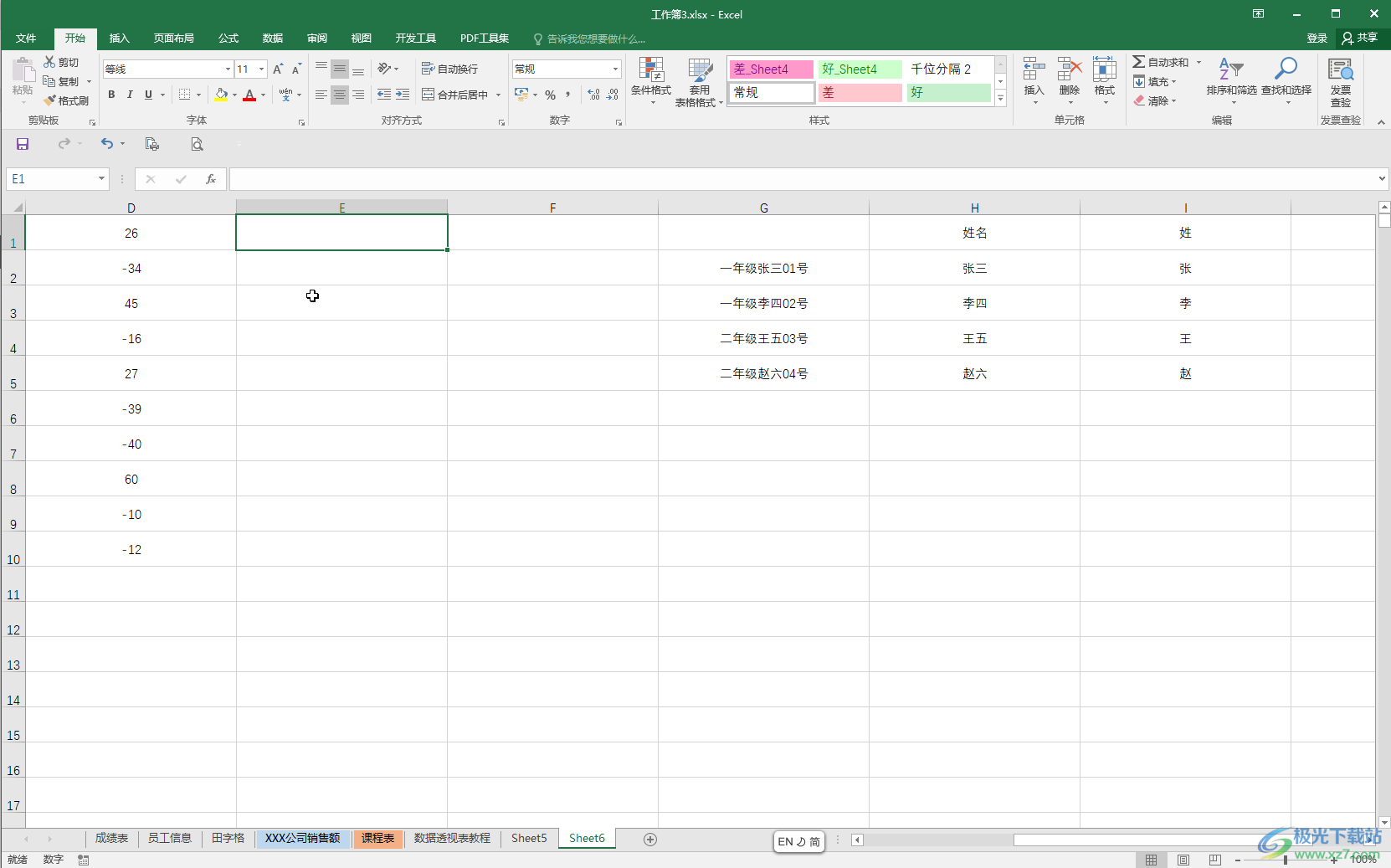Screen dimensions: 1391x868
Task: Click the Copy (复制) button
Action: pos(61,81)
